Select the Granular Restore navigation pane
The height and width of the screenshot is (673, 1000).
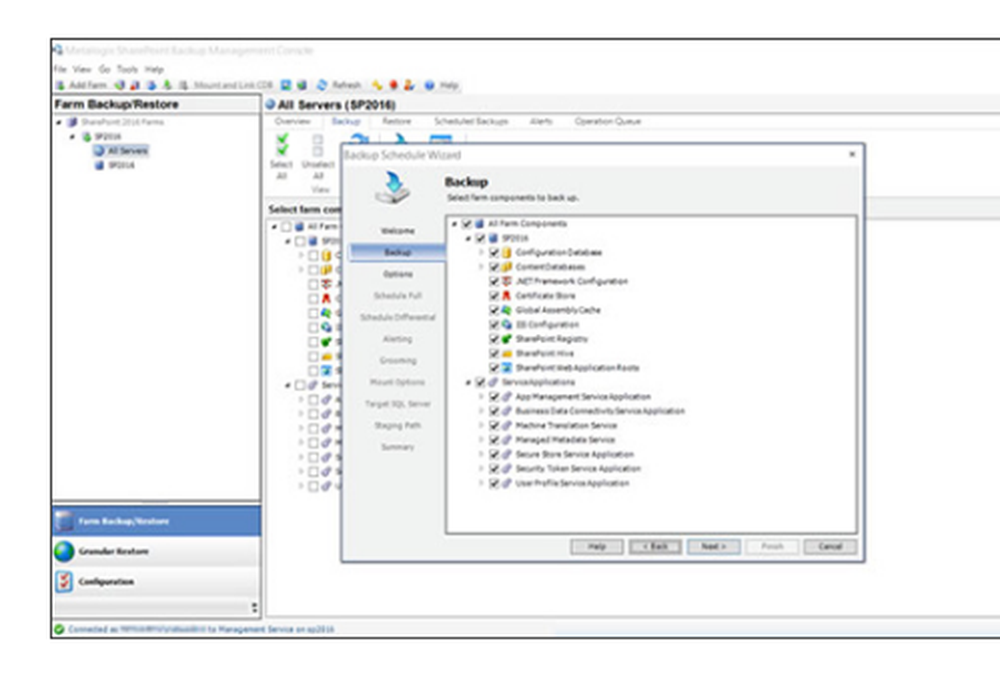[157, 551]
